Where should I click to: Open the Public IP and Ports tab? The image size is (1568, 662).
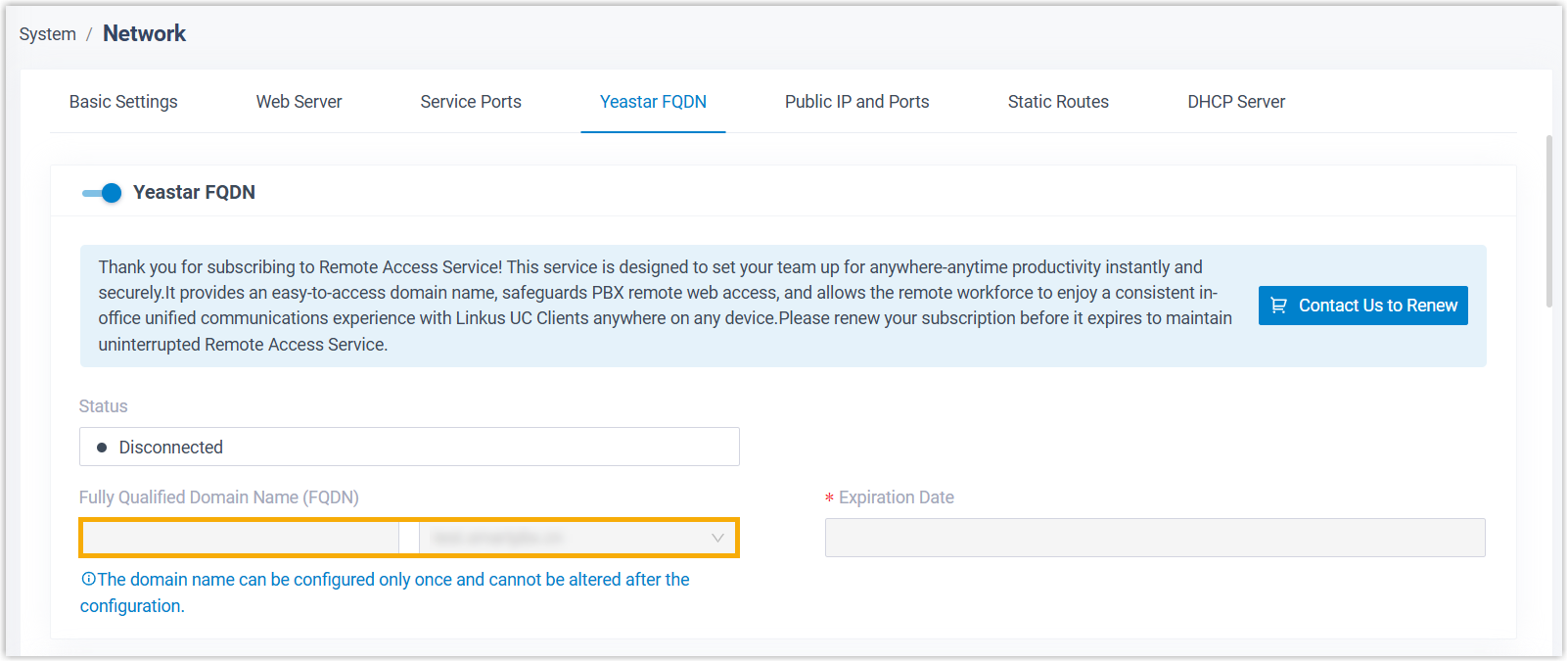(856, 102)
